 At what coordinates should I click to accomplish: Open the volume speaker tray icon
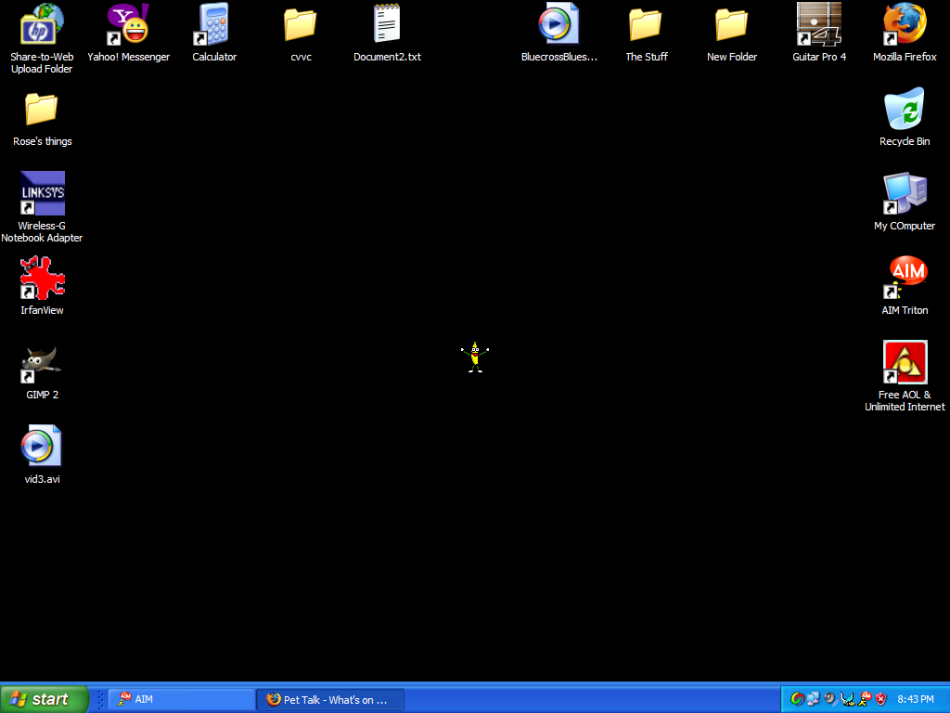pos(830,699)
